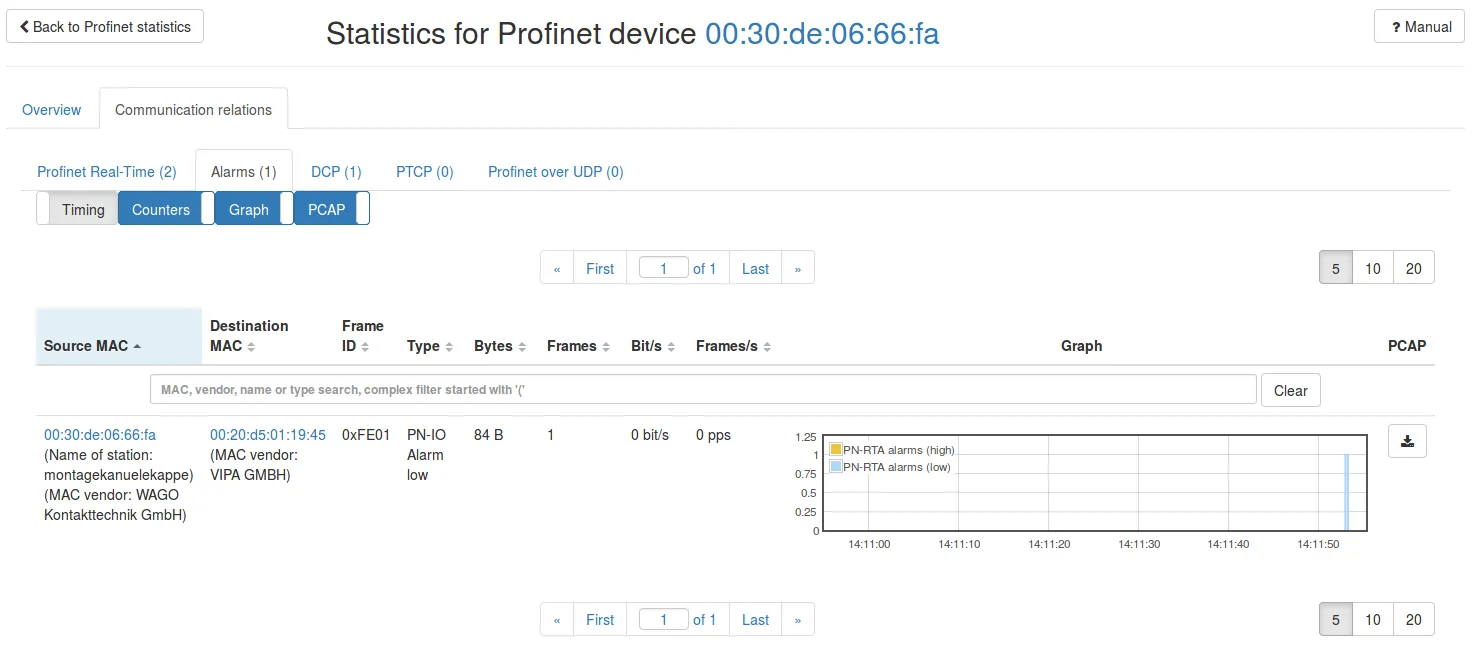The image size is (1473, 646).
Task: Click the yellow PN-RTA alarms (high) legend swatch
Action: click(836, 450)
